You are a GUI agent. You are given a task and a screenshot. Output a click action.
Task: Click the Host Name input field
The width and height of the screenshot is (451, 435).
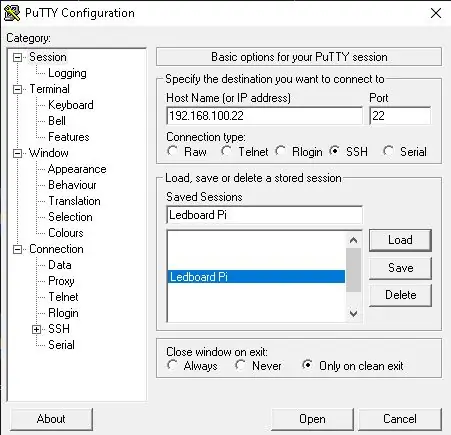pos(264,116)
